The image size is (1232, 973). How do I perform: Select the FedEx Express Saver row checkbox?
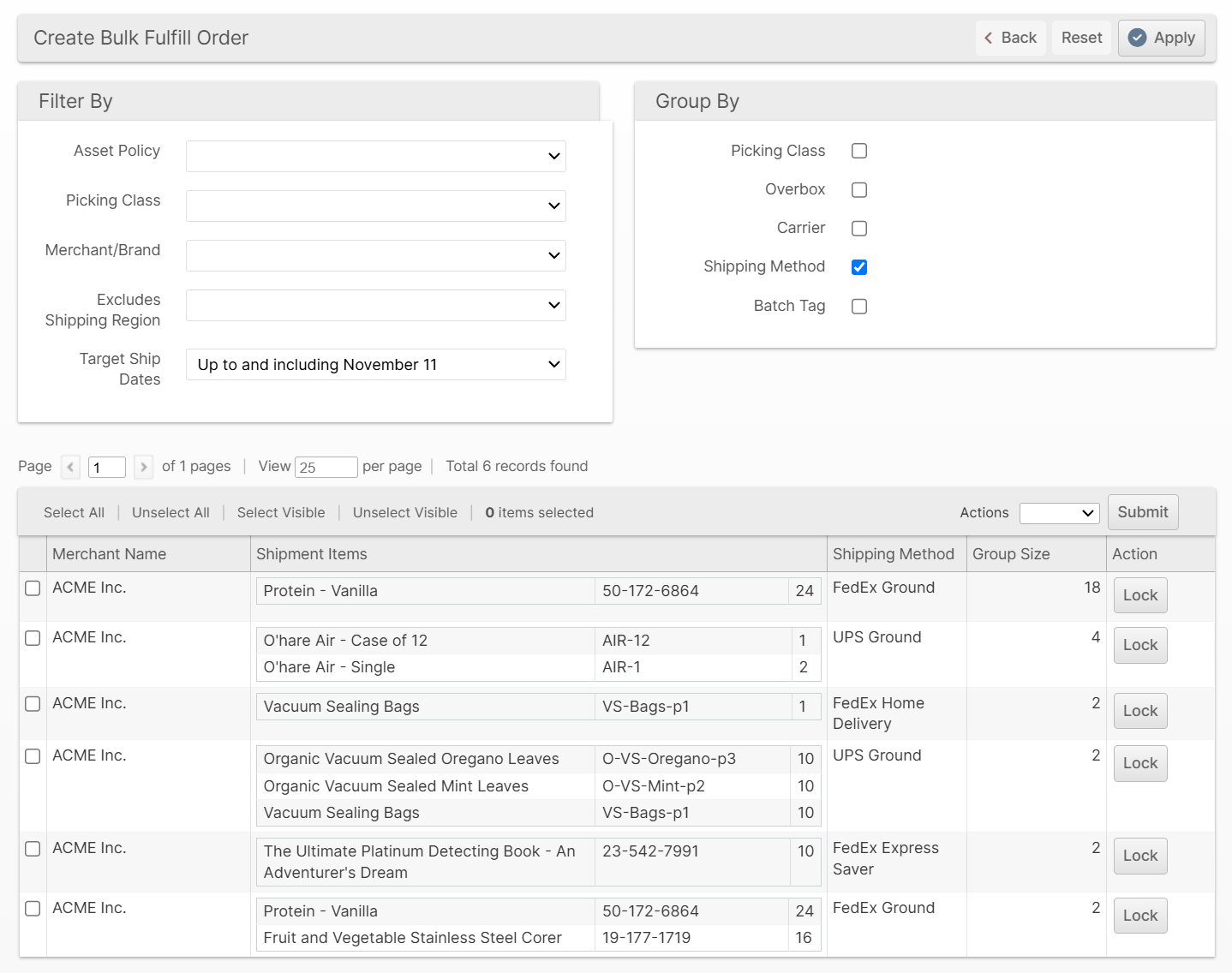click(x=33, y=849)
